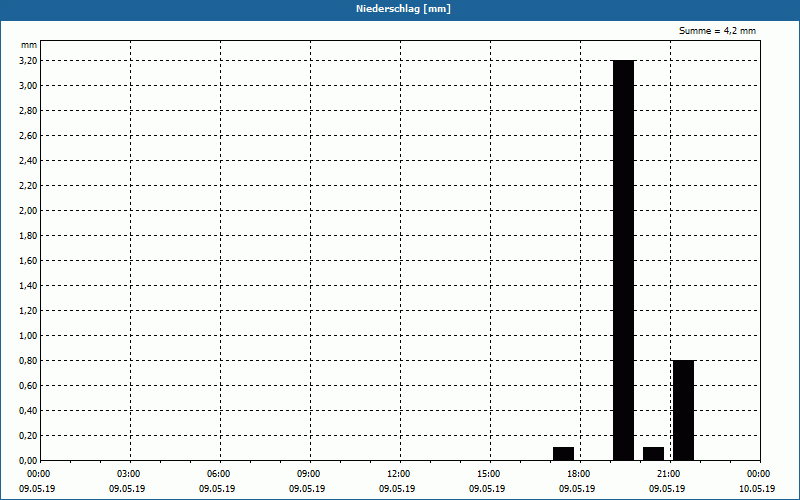Click the 1,20 y-axis label
The height and width of the screenshot is (500, 800).
coord(28,311)
